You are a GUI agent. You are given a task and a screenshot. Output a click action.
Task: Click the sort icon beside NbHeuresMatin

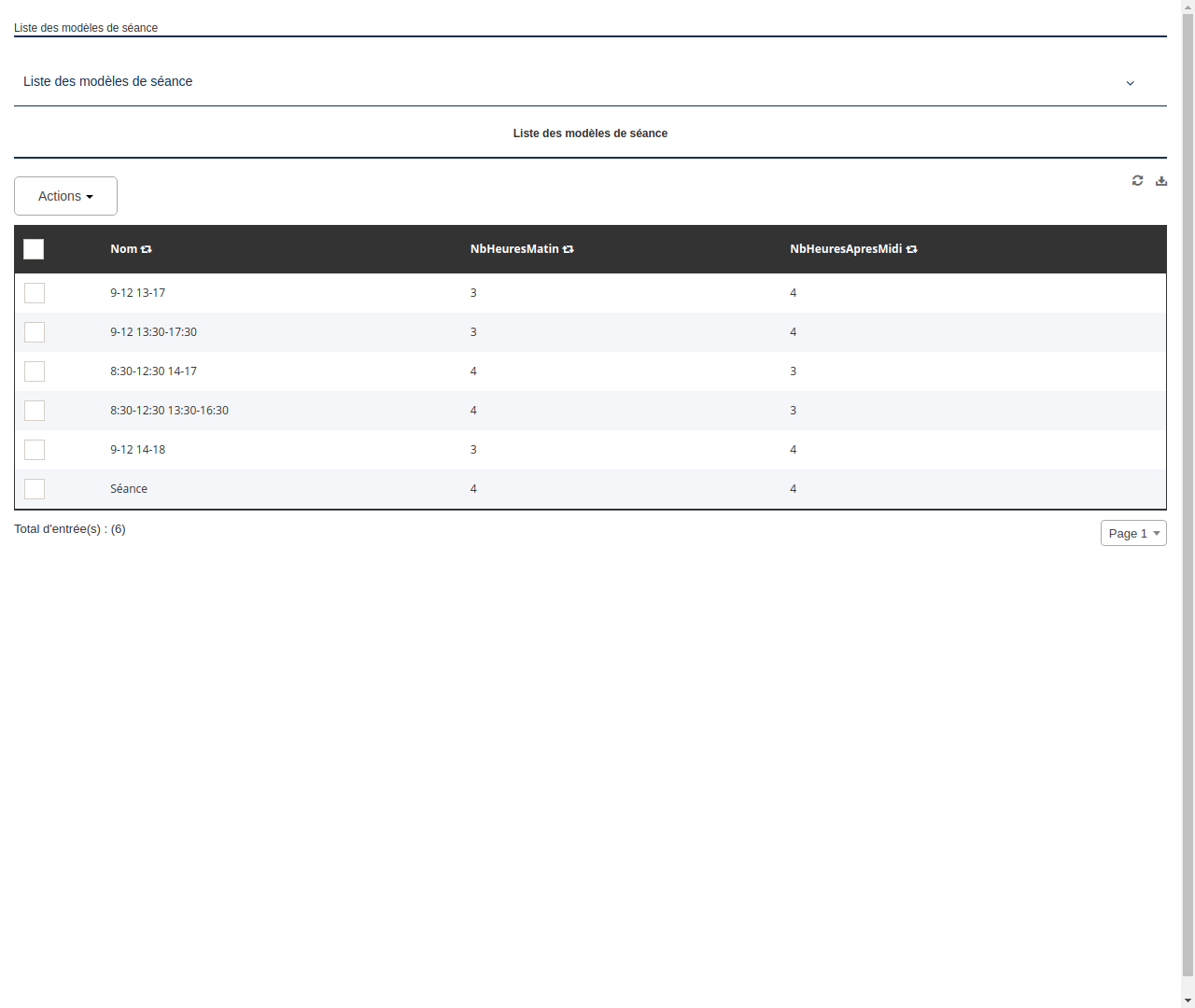pyautogui.click(x=569, y=249)
